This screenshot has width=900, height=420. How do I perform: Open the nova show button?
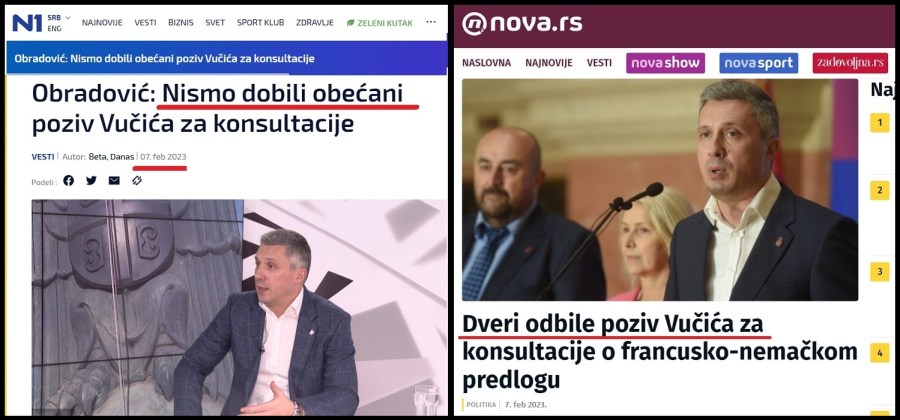point(665,63)
